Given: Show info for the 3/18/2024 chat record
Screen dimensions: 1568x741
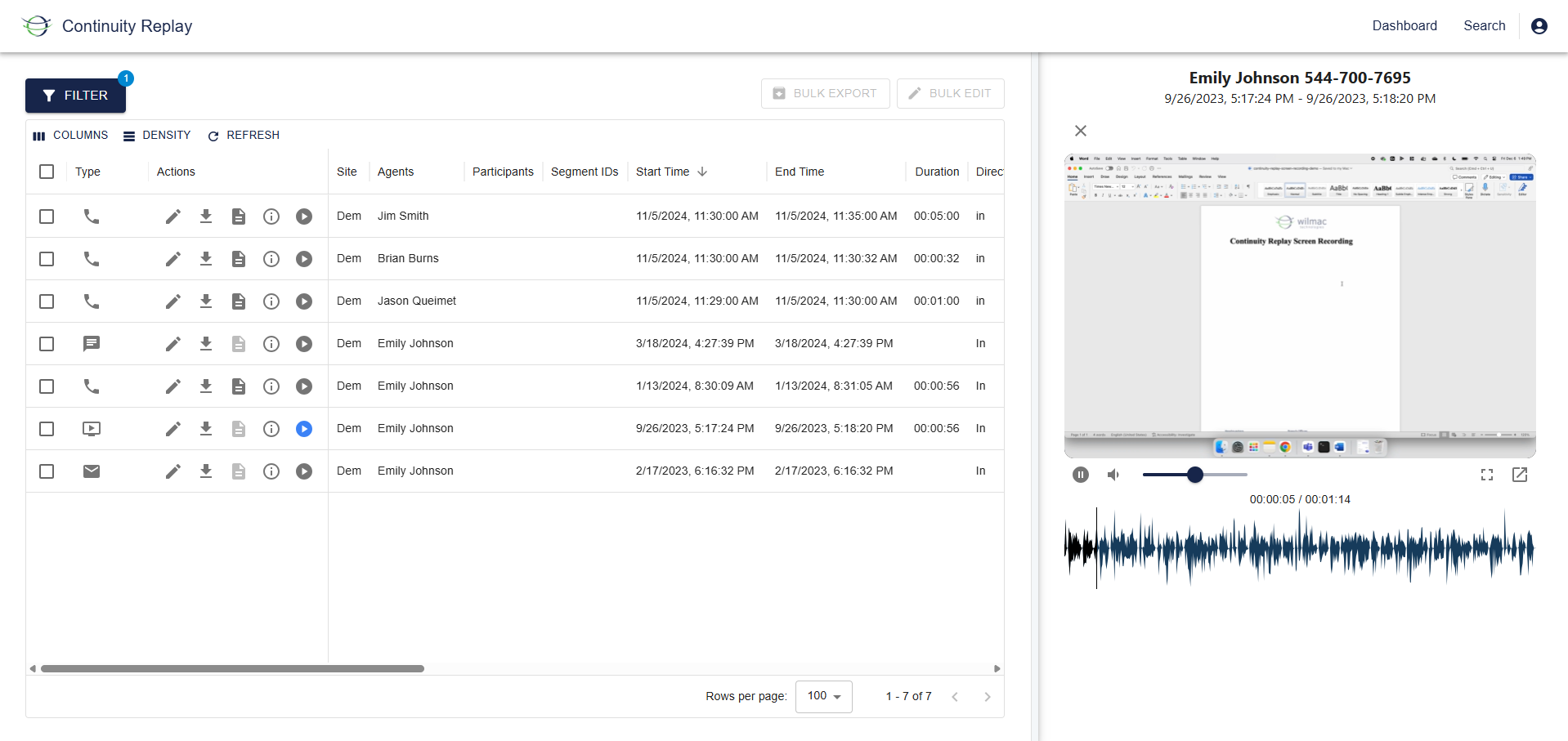Looking at the screenshot, I should [x=271, y=344].
